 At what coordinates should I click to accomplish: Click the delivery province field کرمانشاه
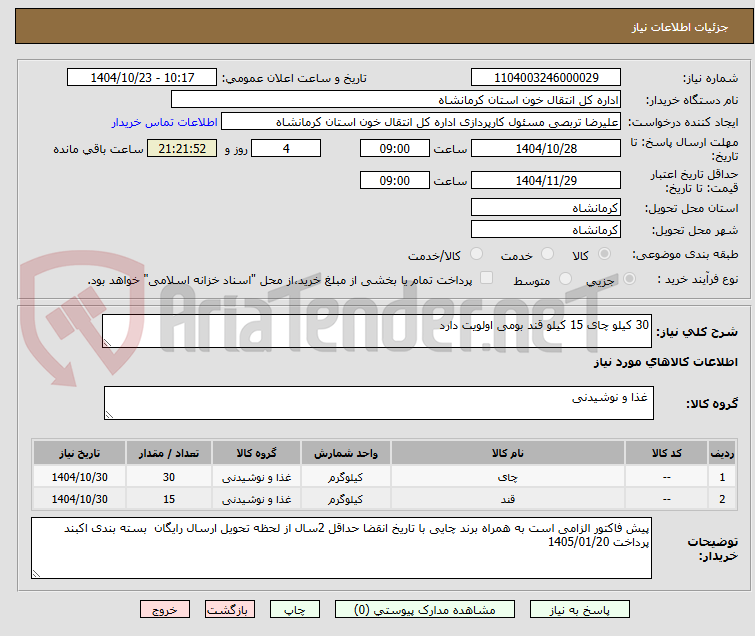point(546,208)
